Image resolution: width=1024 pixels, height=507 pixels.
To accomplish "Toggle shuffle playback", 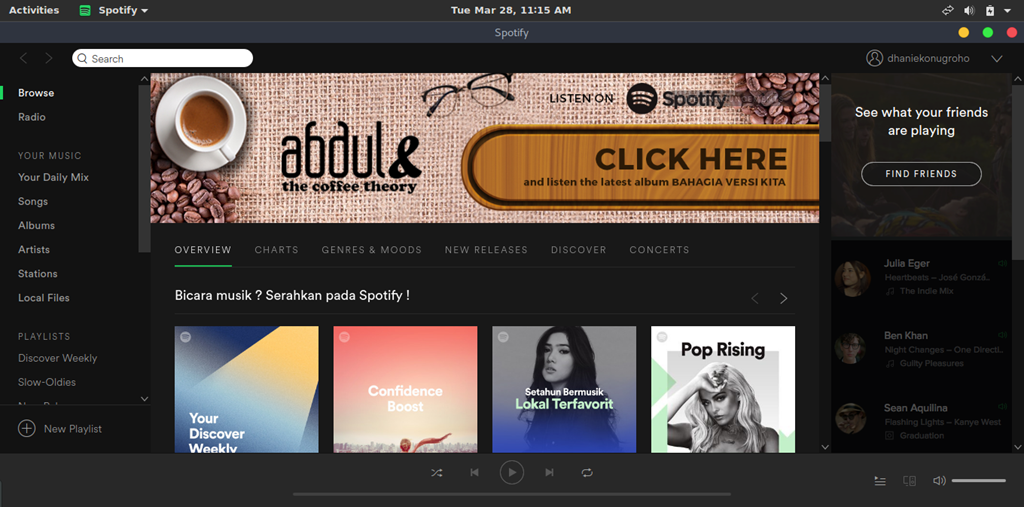I will click(x=436, y=472).
